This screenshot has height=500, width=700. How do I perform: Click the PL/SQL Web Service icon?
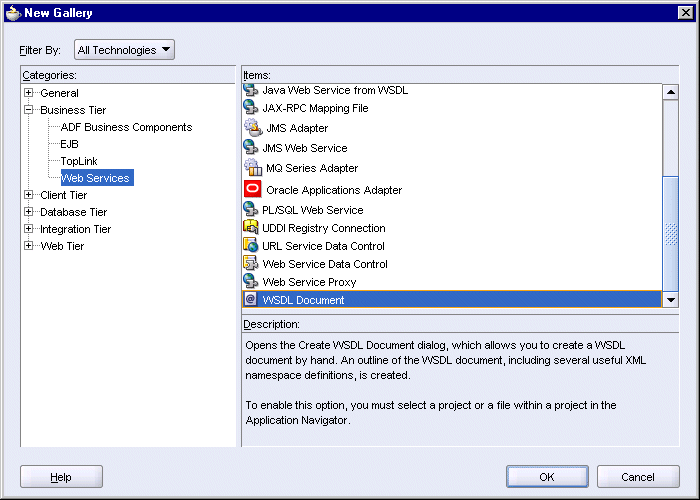coord(250,209)
